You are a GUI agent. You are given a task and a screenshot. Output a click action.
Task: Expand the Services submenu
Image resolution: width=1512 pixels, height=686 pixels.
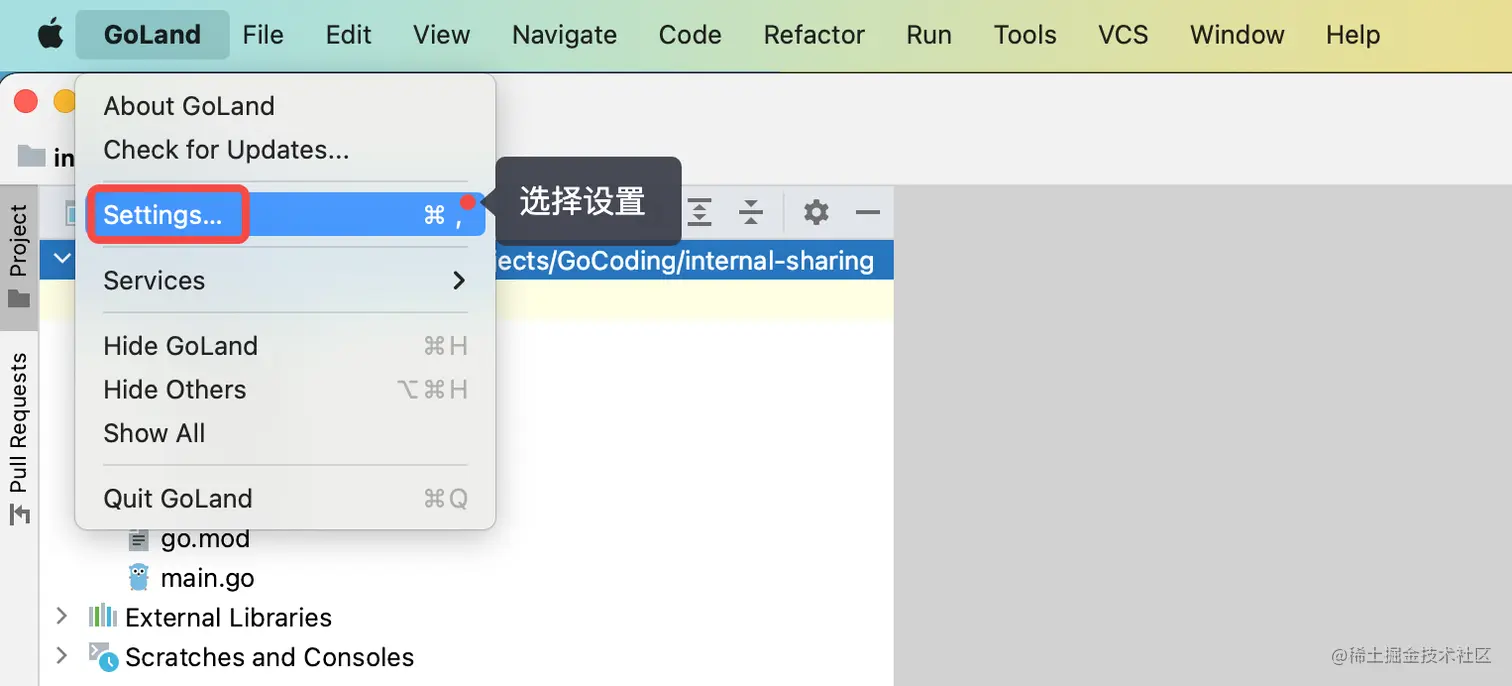pyautogui.click(x=286, y=280)
